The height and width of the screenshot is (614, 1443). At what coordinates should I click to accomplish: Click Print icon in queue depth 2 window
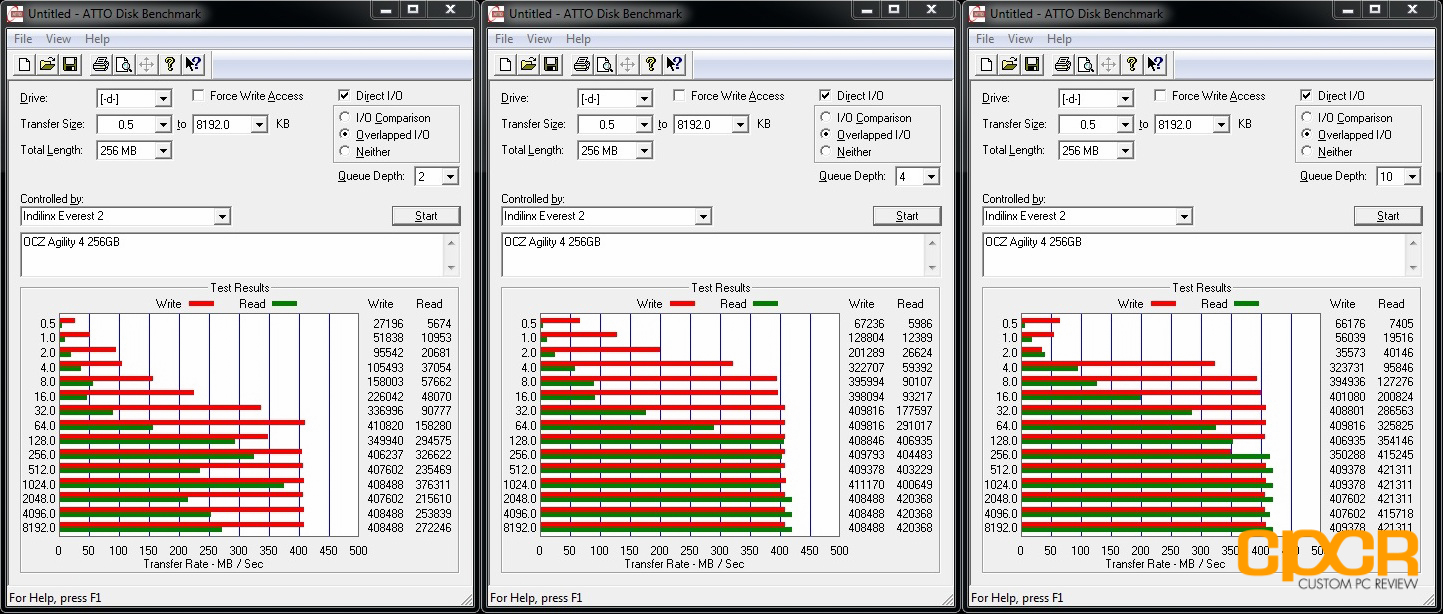(x=100, y=65)
